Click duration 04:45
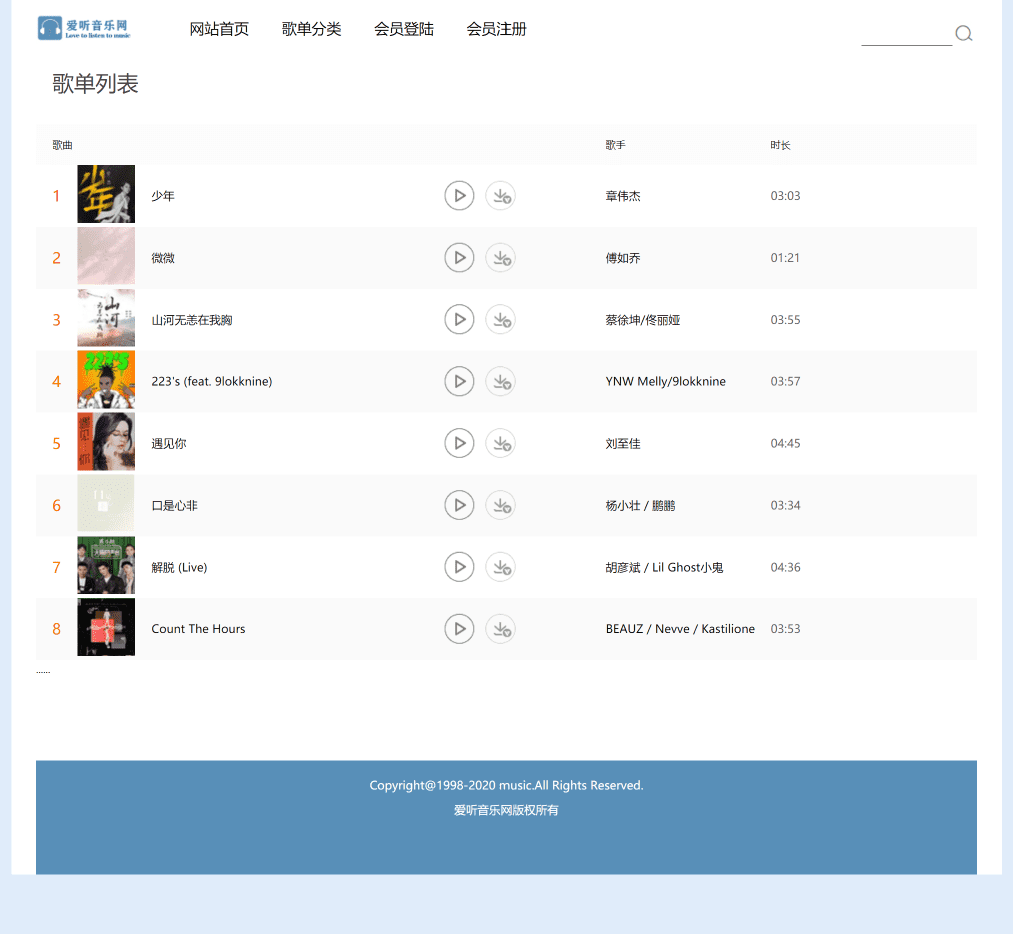This screenshot has height=934, width=1013. [785, 443]
